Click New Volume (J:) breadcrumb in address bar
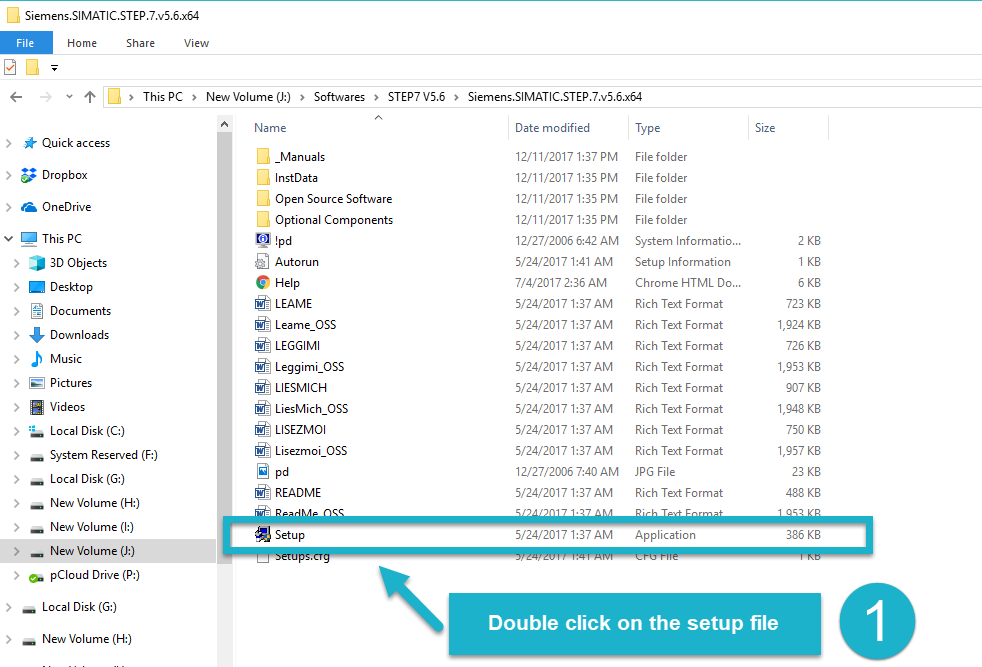982x667 pixels. pyautogui.click(x=248, y=97)
